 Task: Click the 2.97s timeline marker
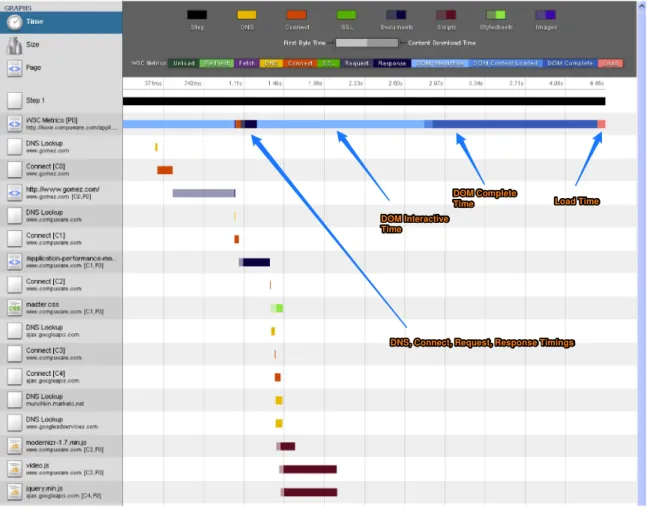[436, 83]
